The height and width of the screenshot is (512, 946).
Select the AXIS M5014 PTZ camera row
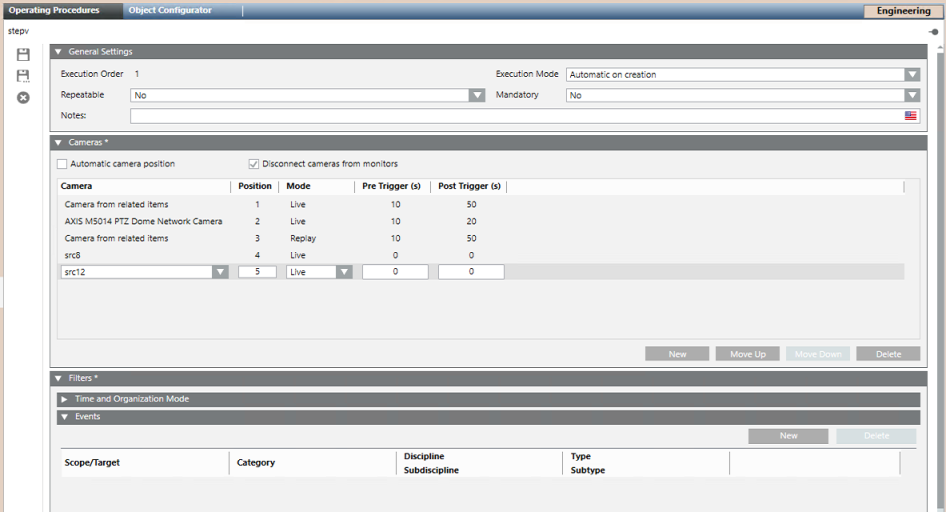click(x=143, y=221)
